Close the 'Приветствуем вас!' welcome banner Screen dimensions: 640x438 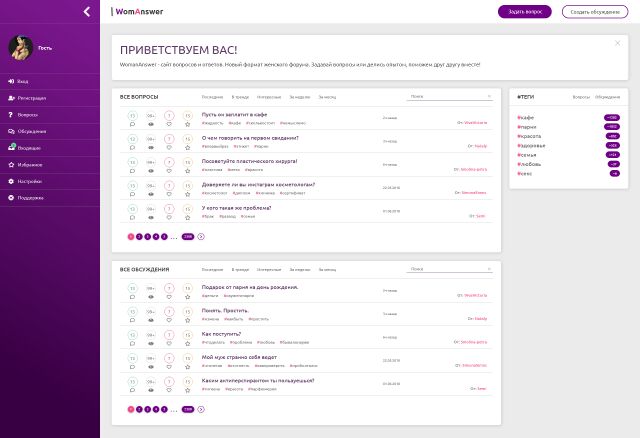pyautogui.click(x=618, y=43)
